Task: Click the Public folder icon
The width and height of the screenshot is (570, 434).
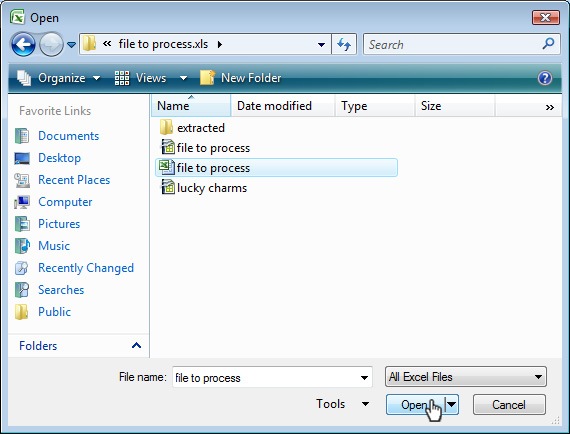Action: pyautogui.click(x=21, y=312)
